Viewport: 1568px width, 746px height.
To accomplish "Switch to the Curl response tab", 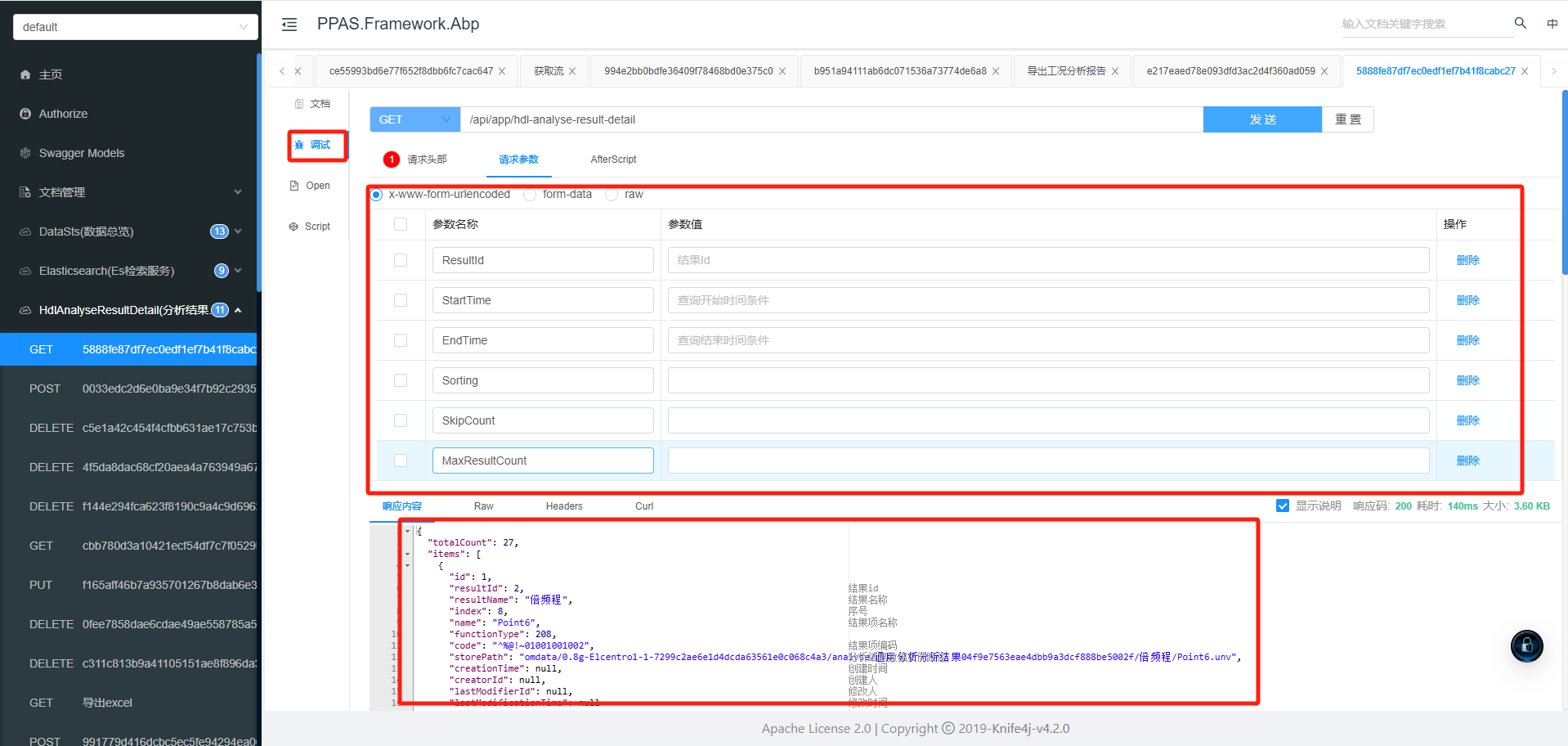I will pos(644,506).
